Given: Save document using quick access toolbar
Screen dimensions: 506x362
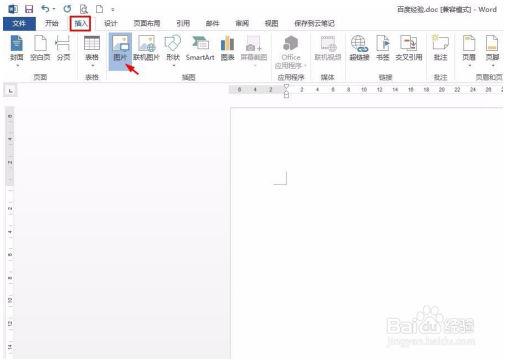Looking at the screenshot, I should click(29, 9).
